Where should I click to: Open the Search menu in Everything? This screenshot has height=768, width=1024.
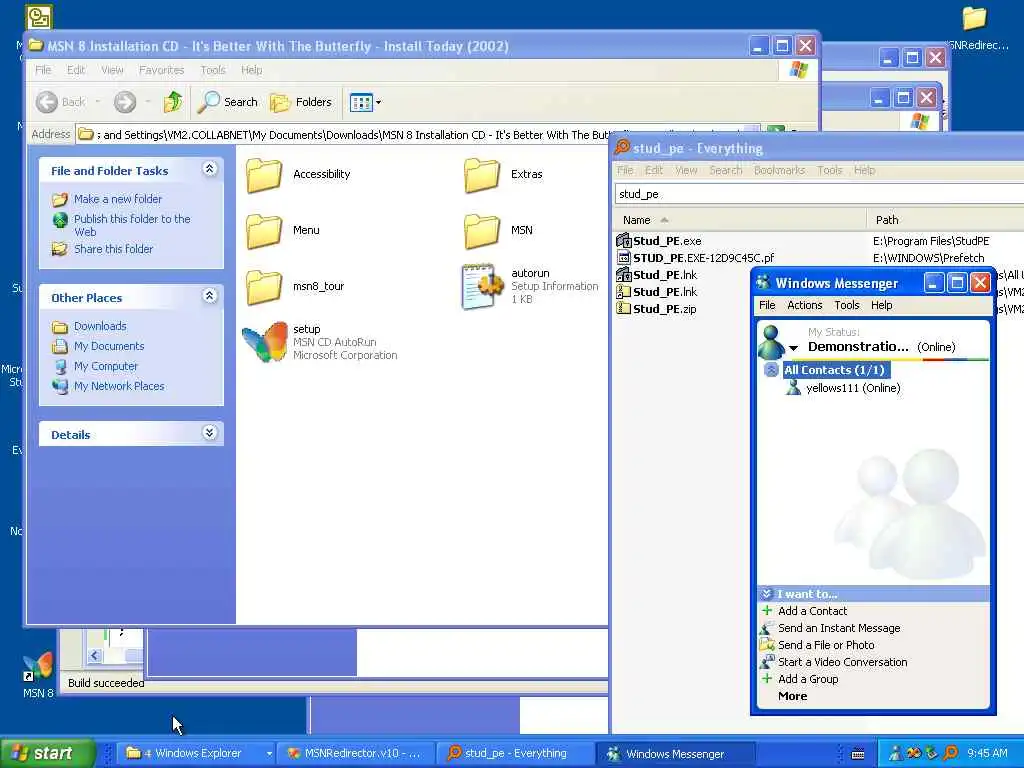click(x=726, y=170)
